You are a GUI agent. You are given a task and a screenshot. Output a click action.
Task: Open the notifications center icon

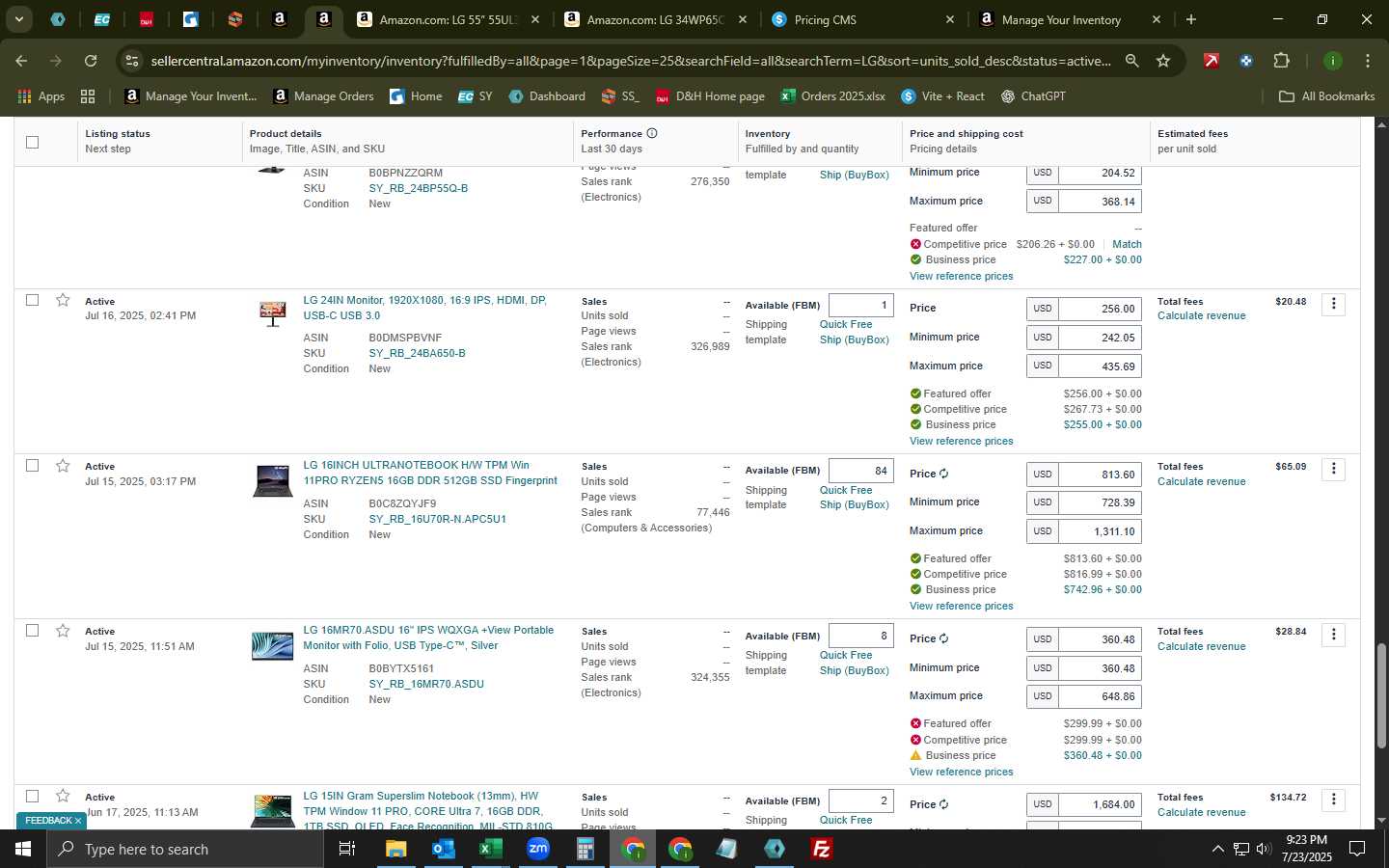[1357, 849]
